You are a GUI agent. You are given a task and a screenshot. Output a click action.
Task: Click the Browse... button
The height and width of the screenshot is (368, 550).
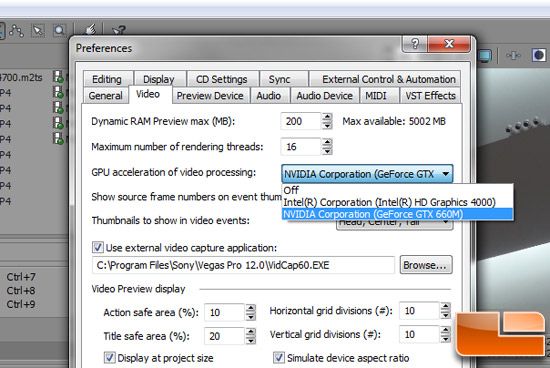(426, 265)
